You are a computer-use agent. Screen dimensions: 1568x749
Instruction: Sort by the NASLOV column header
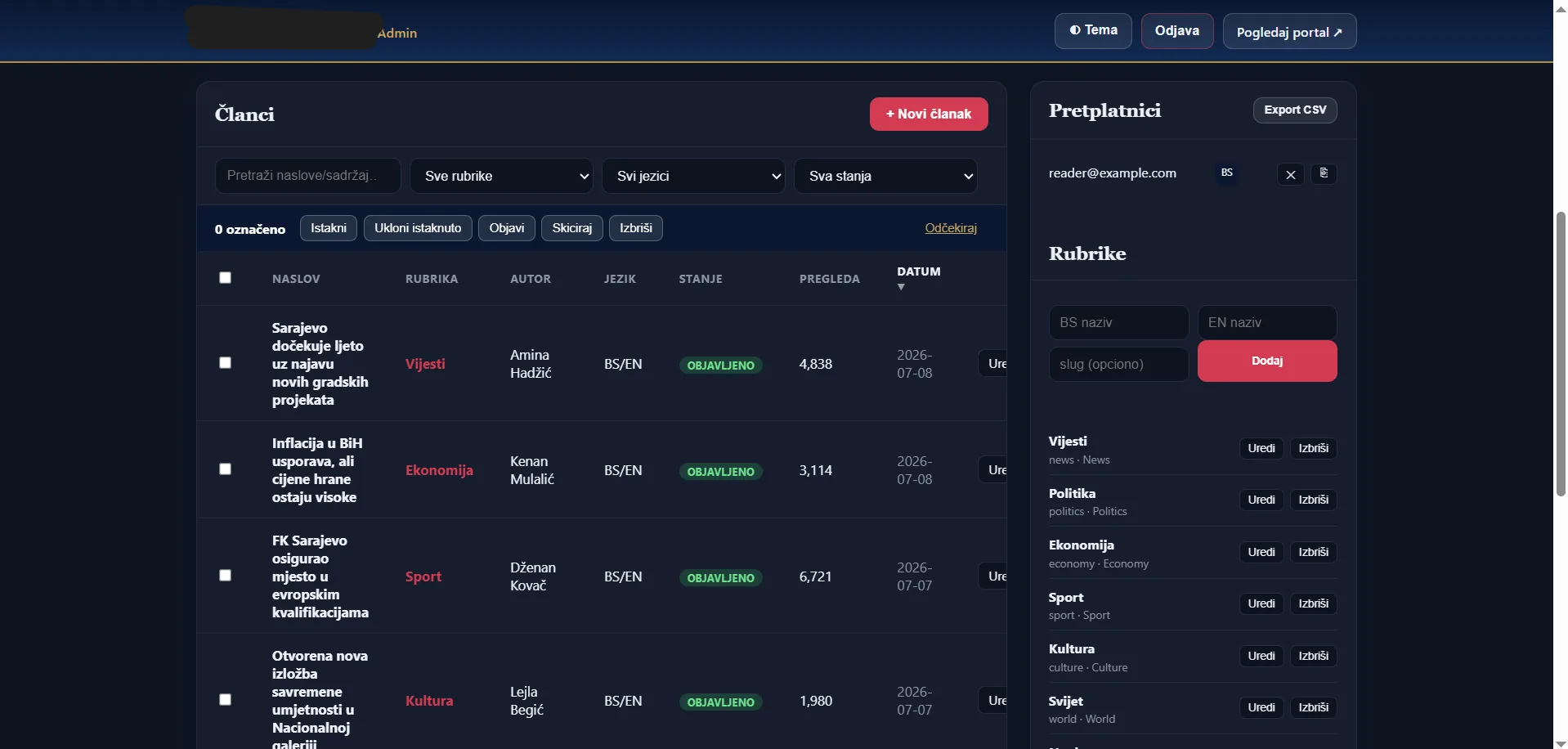pos(296,279)
